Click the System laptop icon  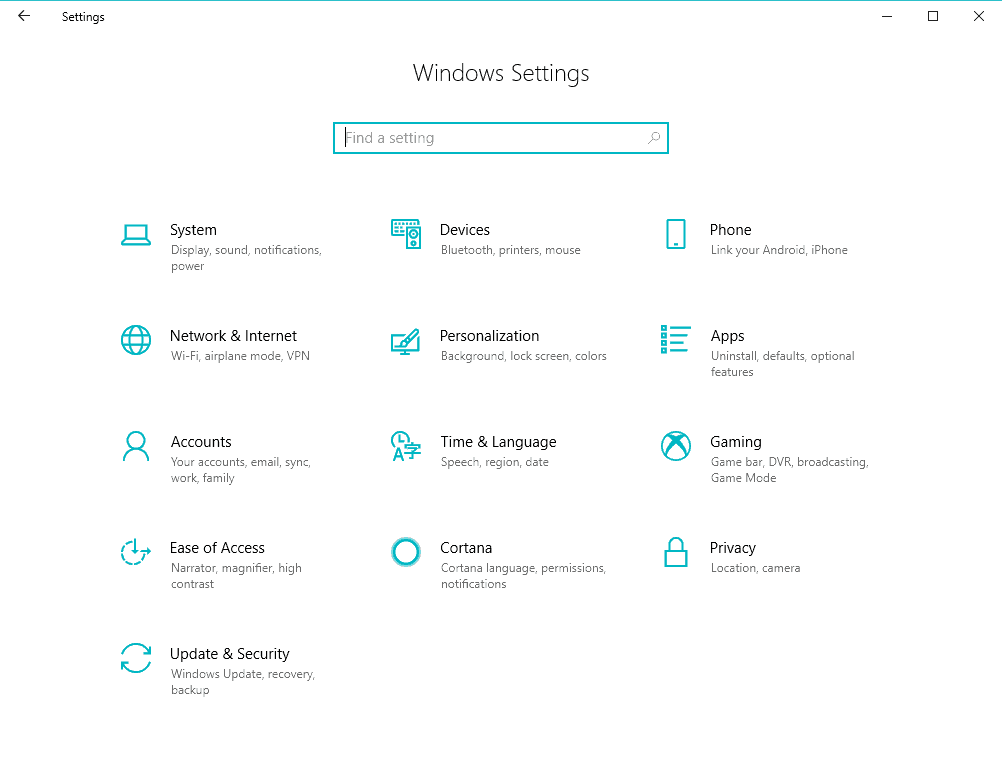pyautogui.click(x=135, y=234)
